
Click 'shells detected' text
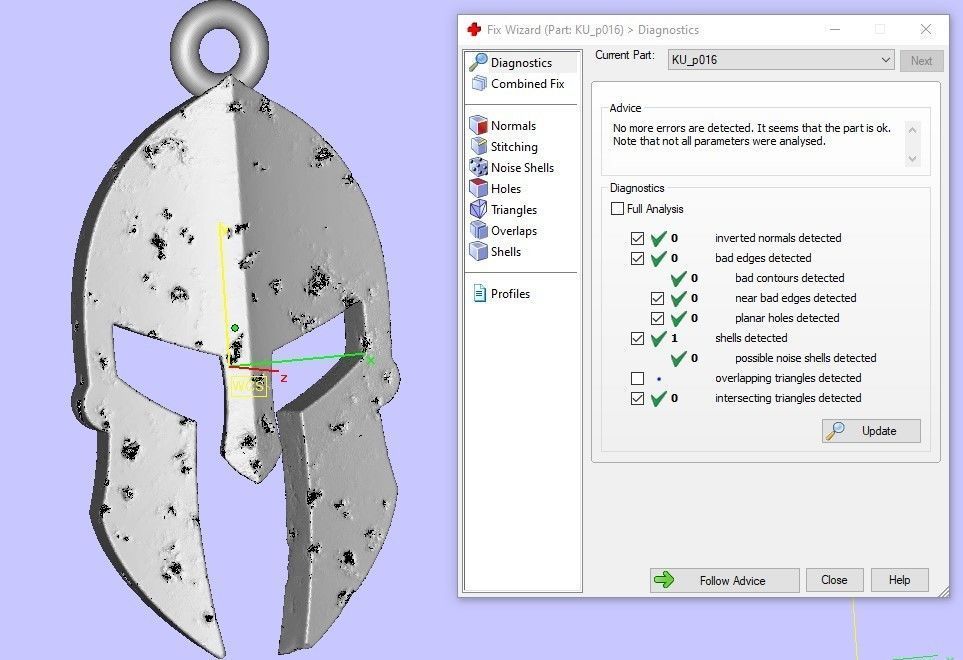pyautogui.click(x=751, y=338)
